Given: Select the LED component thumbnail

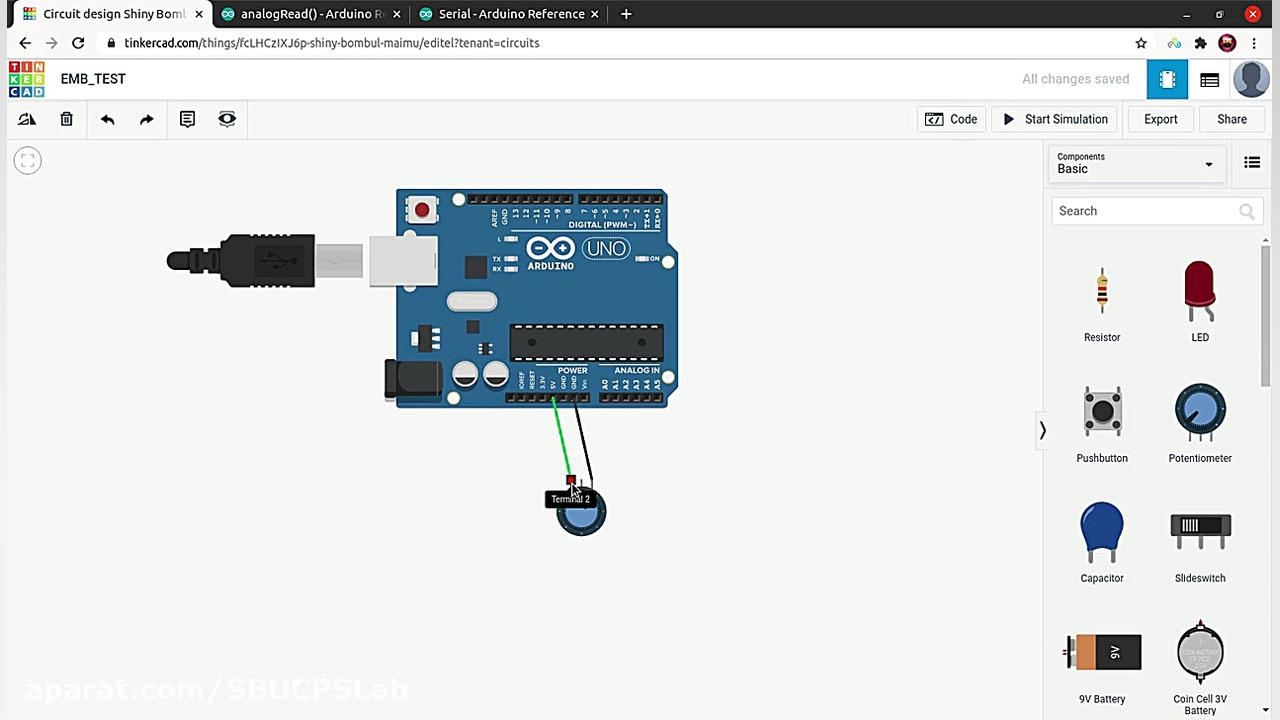Looking at the screenshot, I should [x=1199, y=294].
